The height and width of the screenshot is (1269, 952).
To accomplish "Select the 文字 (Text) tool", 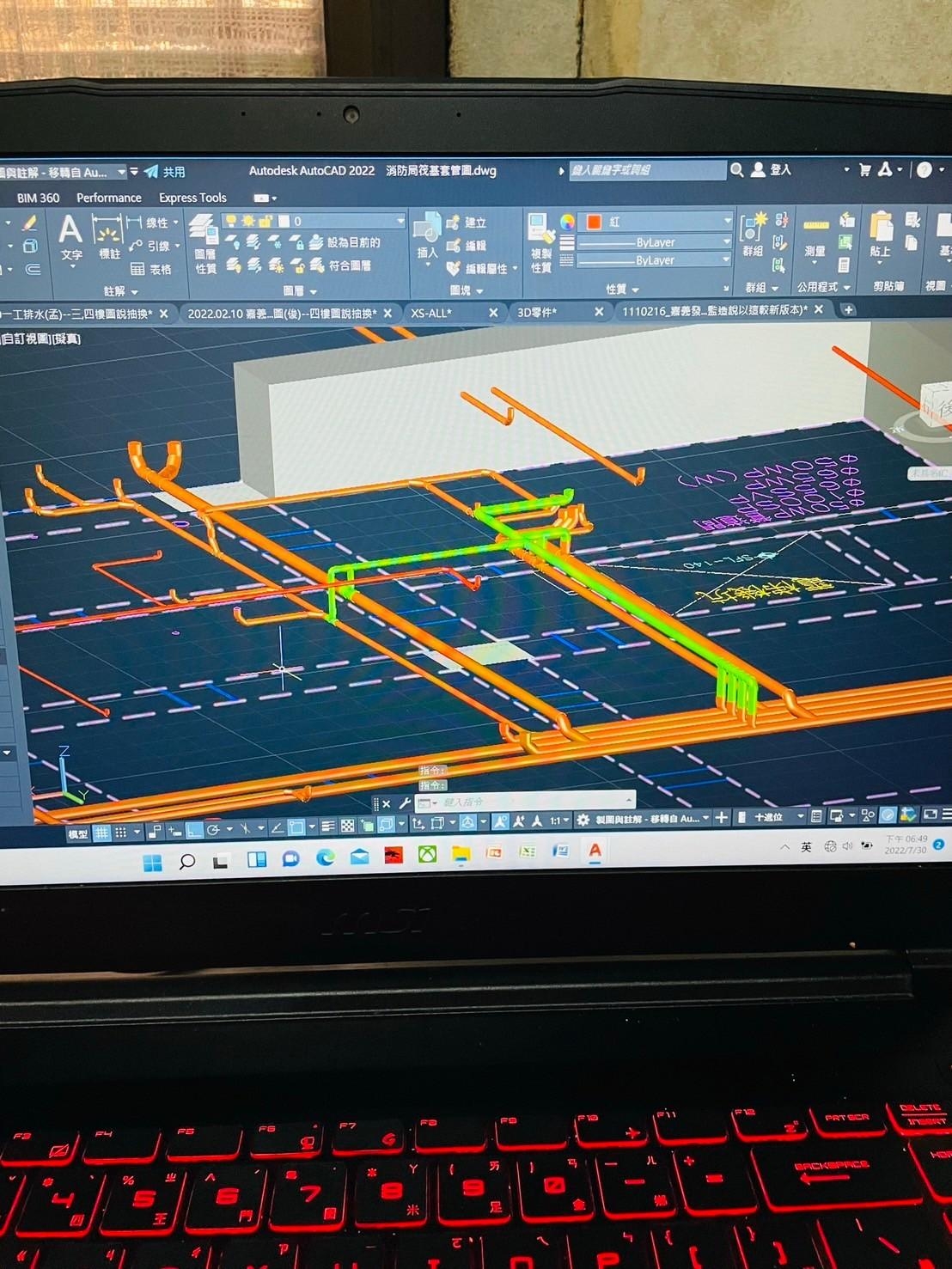I will (70, 237).
